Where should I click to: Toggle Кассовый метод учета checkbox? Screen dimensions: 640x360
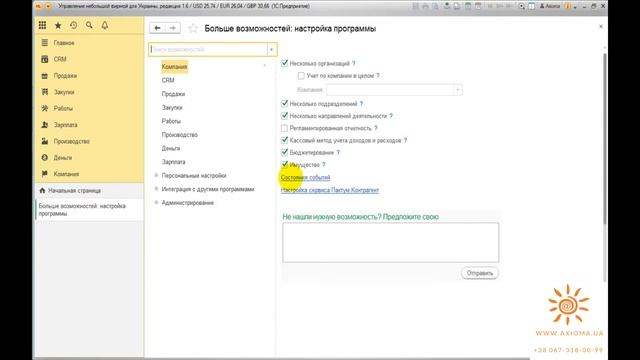(284, 140)
